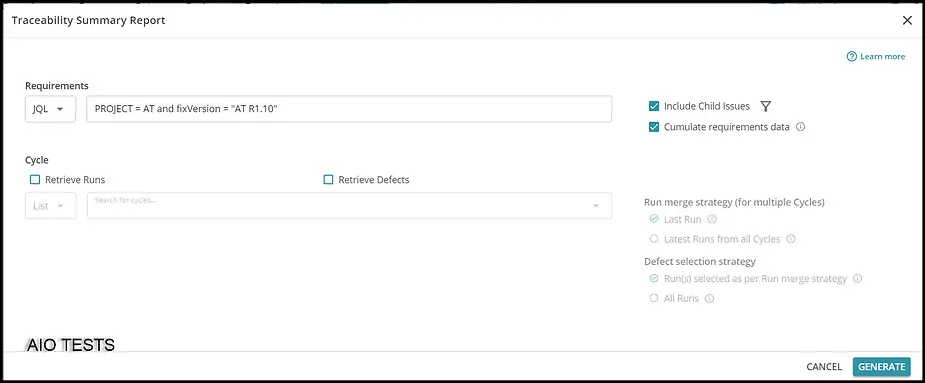Open the JQL requirements type dropdown

click(50, 109)
